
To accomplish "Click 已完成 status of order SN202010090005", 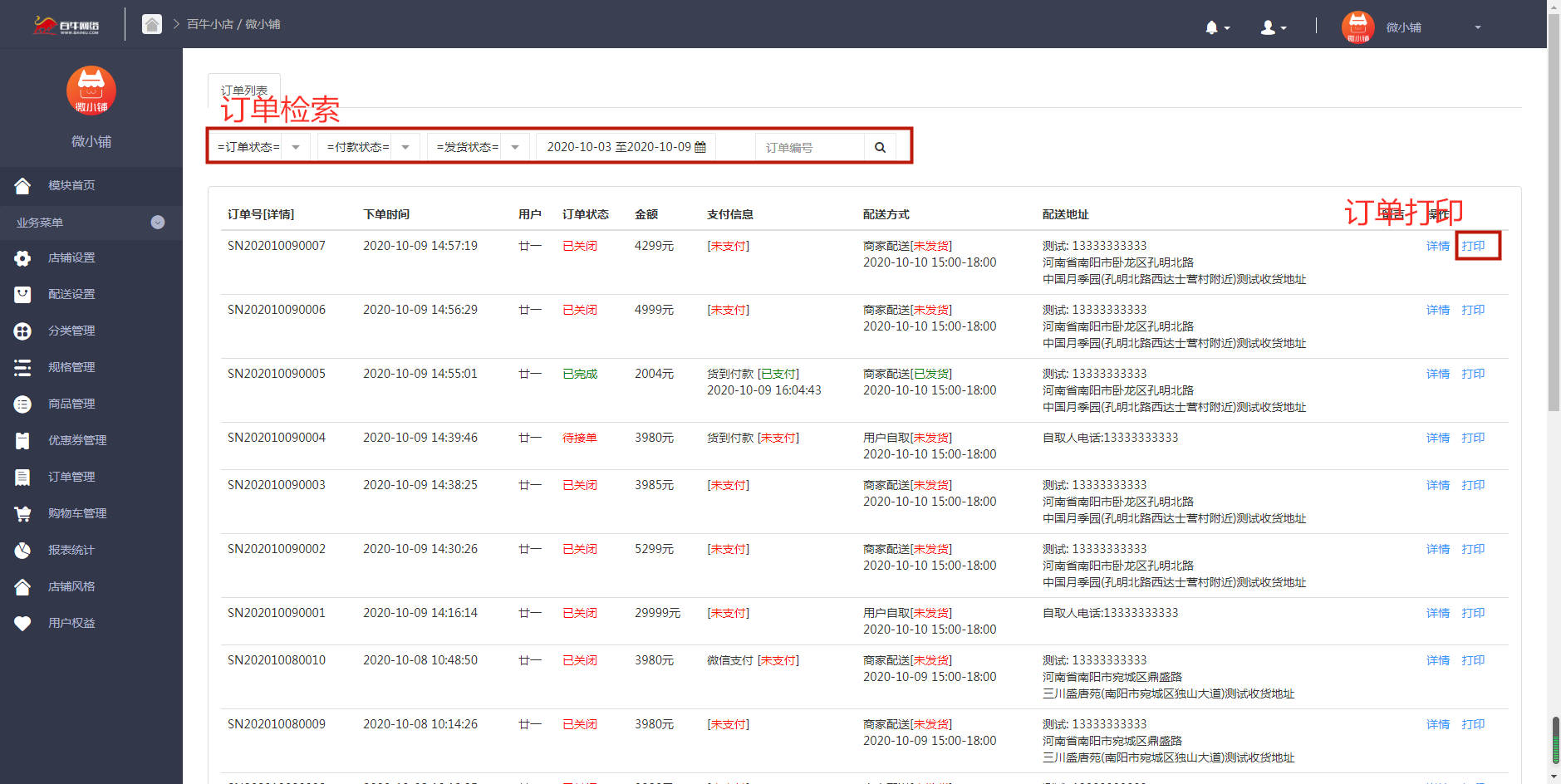I will (x=580, y=374).
